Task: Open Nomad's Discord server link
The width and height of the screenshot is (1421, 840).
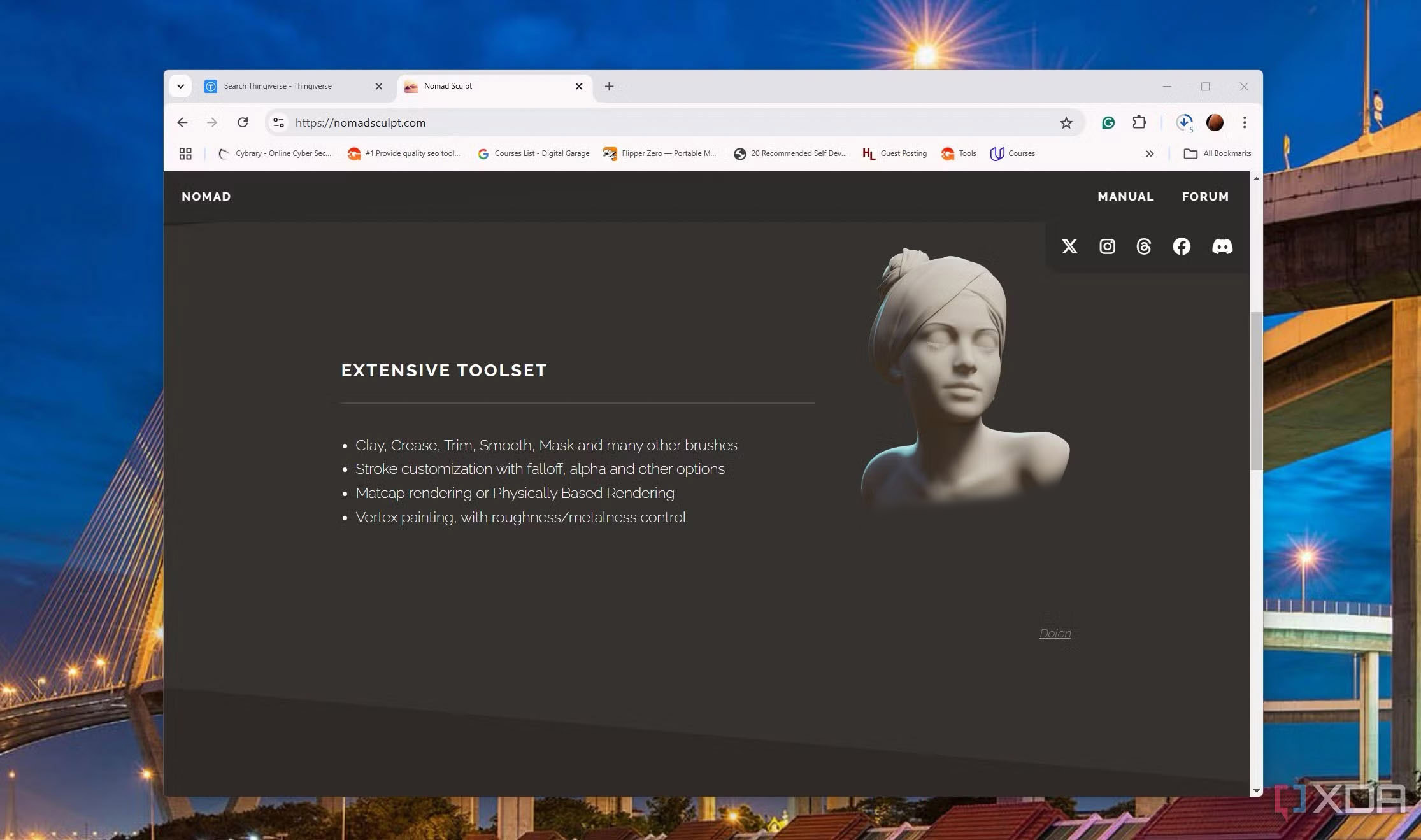Action: tap(1222, 246)
